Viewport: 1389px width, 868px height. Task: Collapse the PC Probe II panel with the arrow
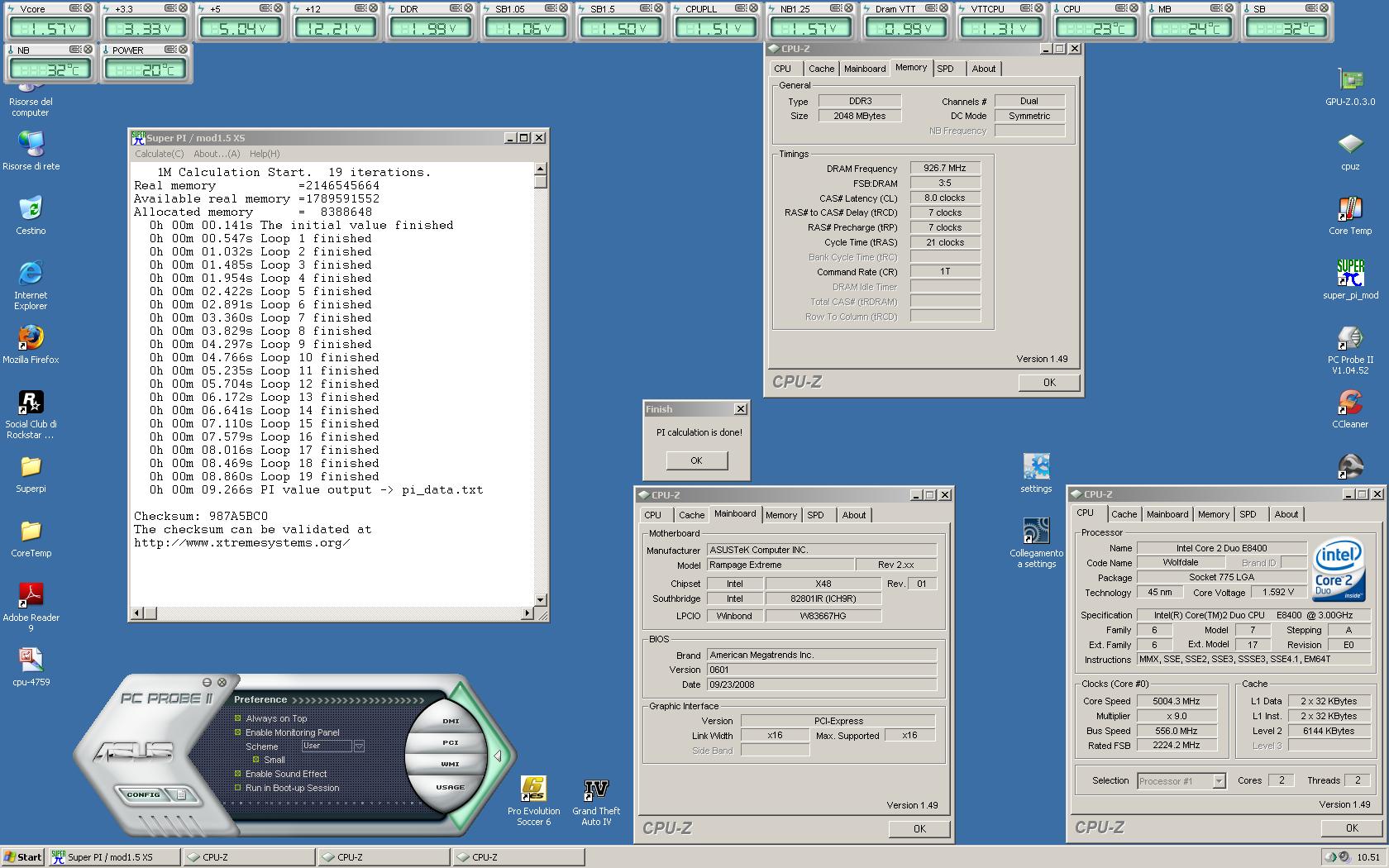click(498, 756)
